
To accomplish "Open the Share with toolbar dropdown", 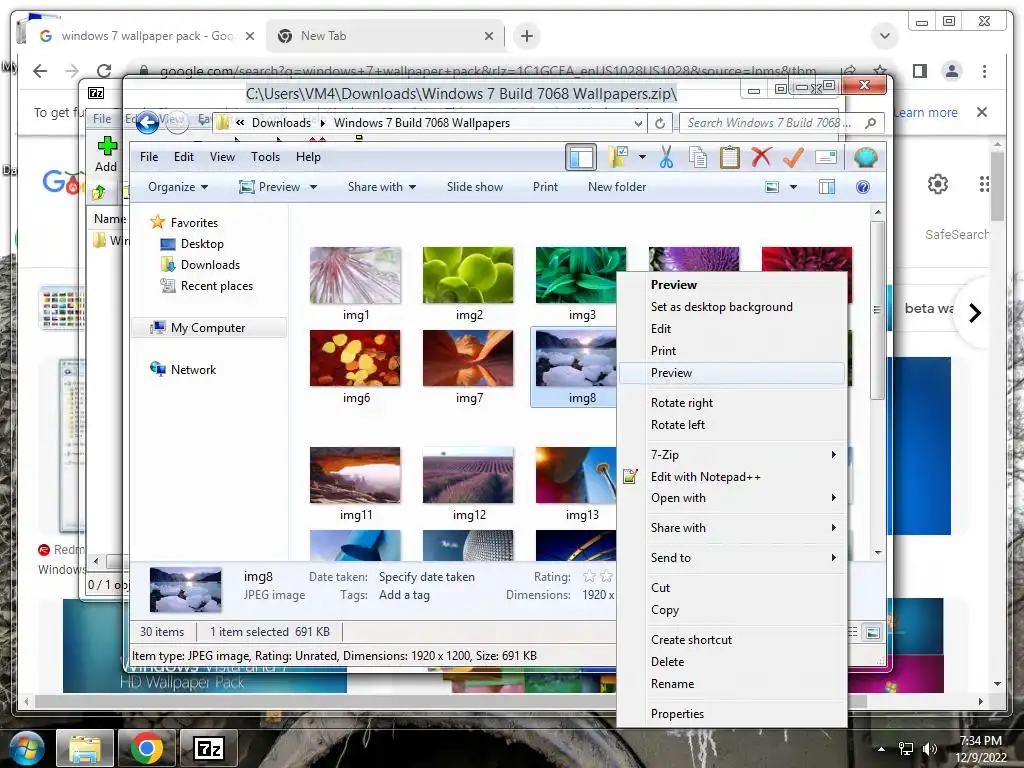I will [x=381, y=187].
